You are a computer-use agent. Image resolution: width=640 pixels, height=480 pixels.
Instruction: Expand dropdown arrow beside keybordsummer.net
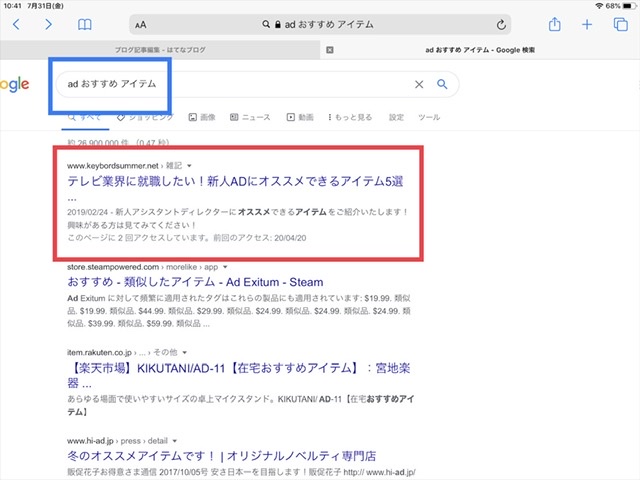click(189, 166)
